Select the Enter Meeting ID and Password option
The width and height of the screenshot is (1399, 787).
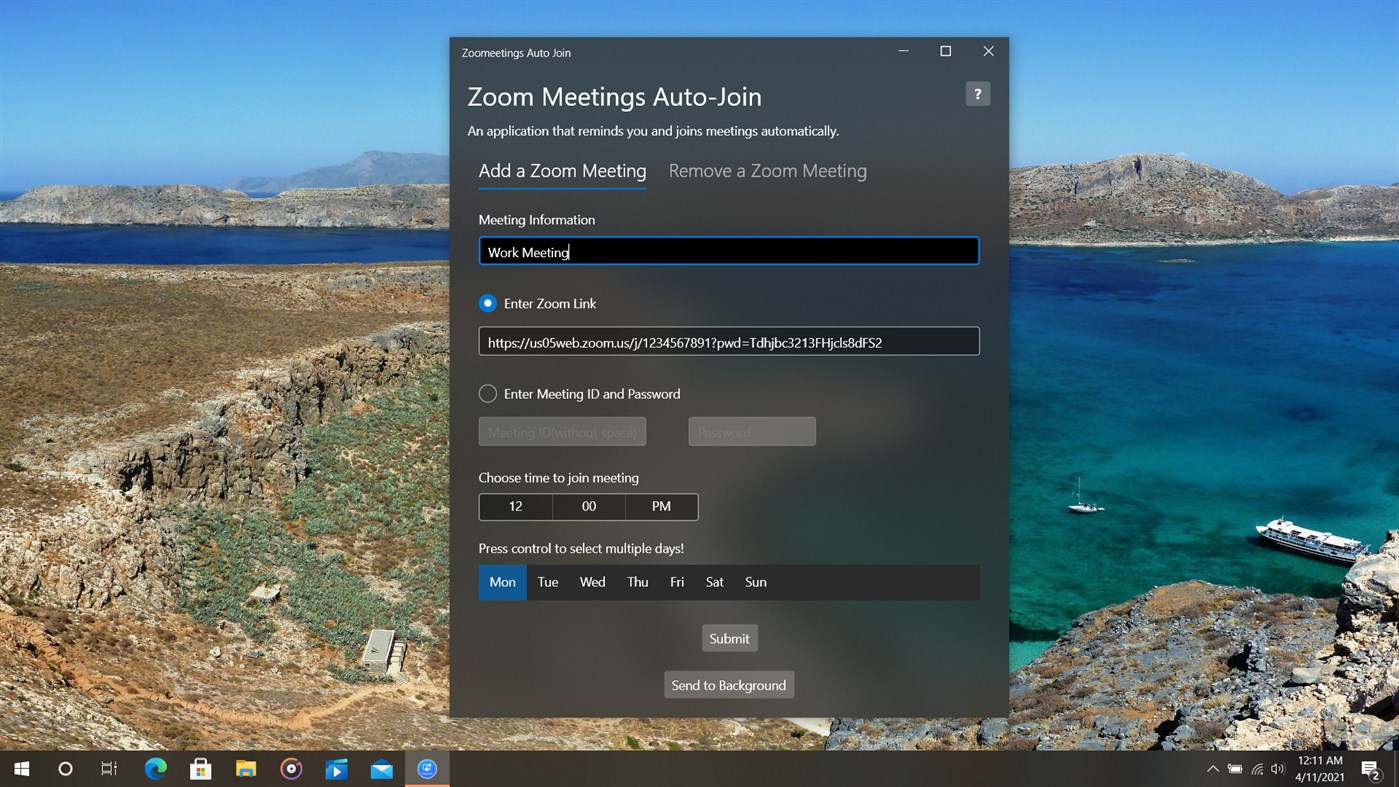(488, 393)
